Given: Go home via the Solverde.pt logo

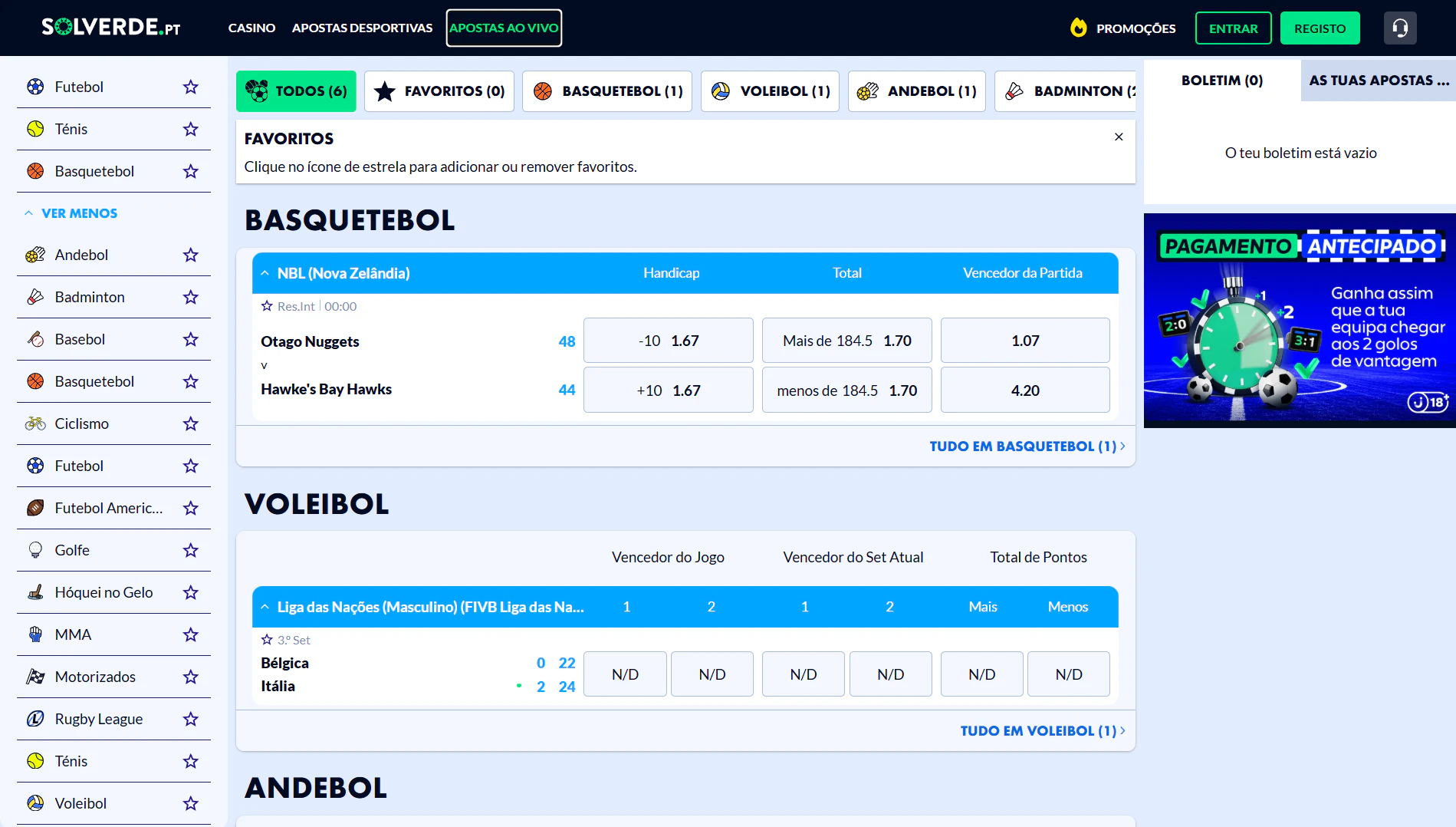Looking at the screenshot, I should pos(111,28).
